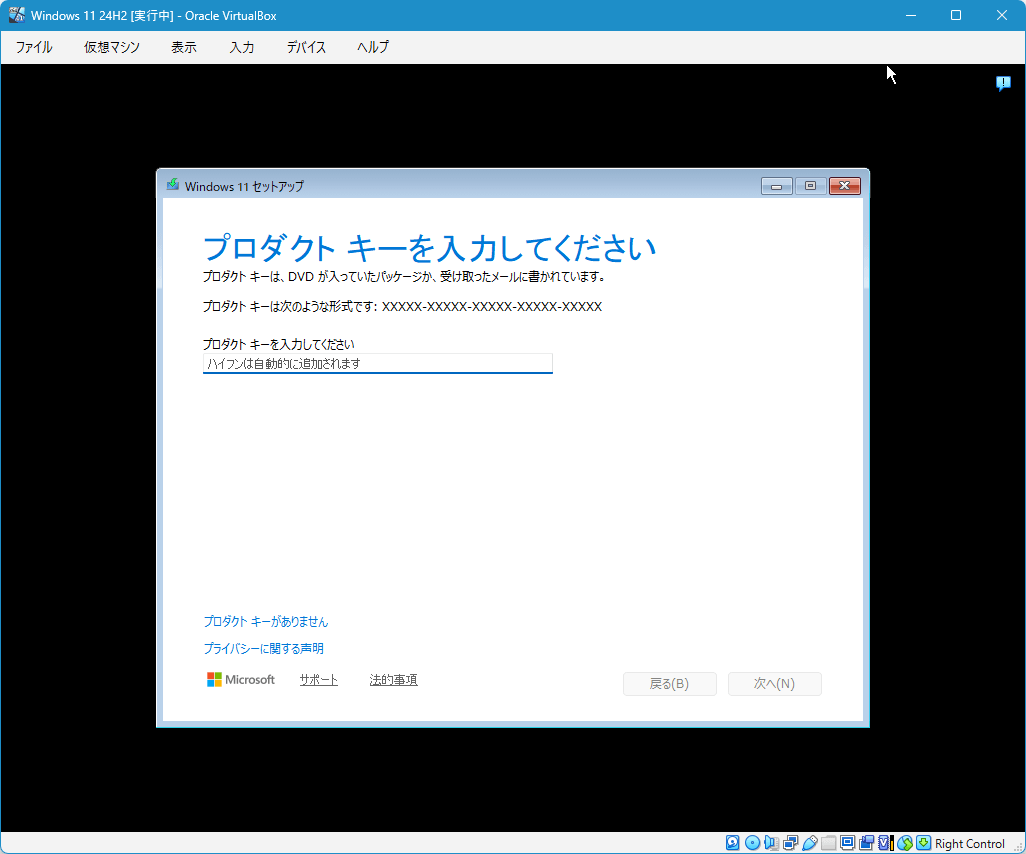Click the green down-arrow keyboard capture icon
This screenshot has height=854, width=1026.
(x=923, y=843)
